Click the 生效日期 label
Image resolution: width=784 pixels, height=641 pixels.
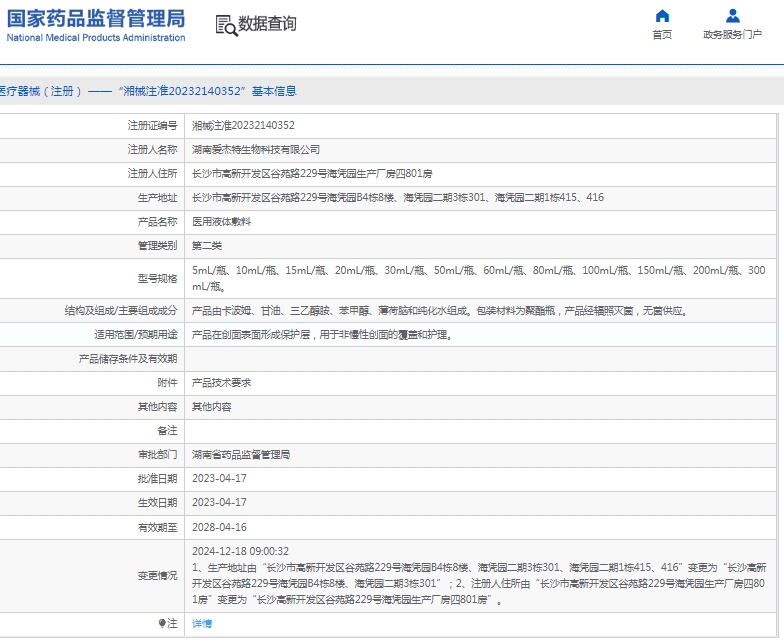[x=158, y=502]
